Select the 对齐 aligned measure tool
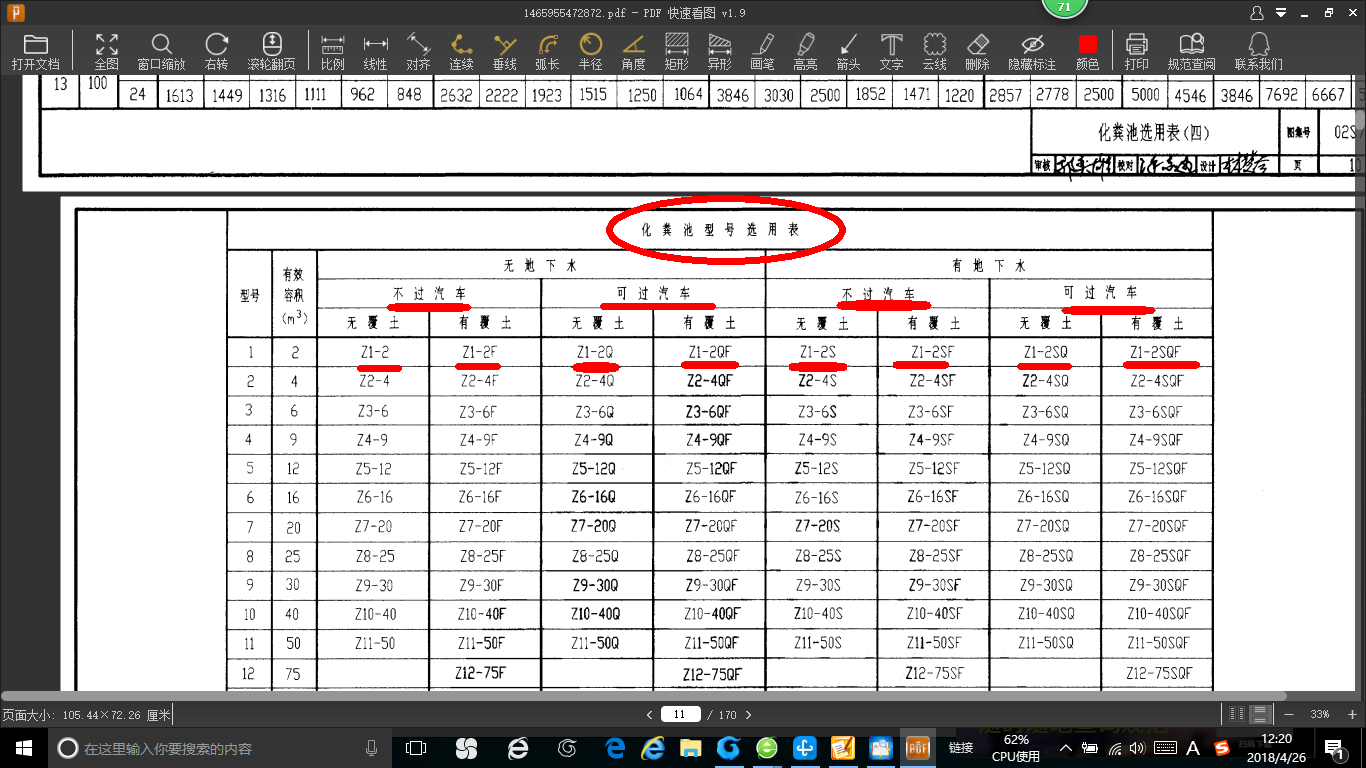Image resolution: width=1366 pixels, height=768 pixels. click(x=419, y=52)
